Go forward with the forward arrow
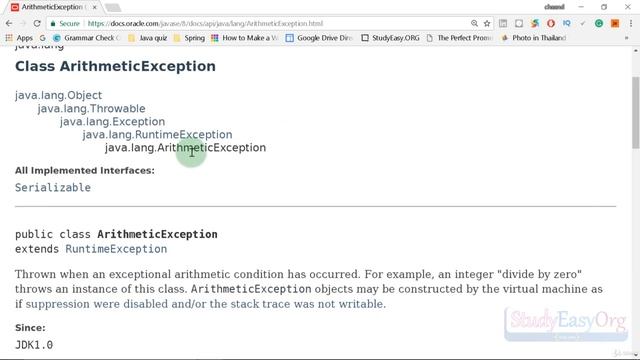This screenshot has height=360, width=640. 23,24
